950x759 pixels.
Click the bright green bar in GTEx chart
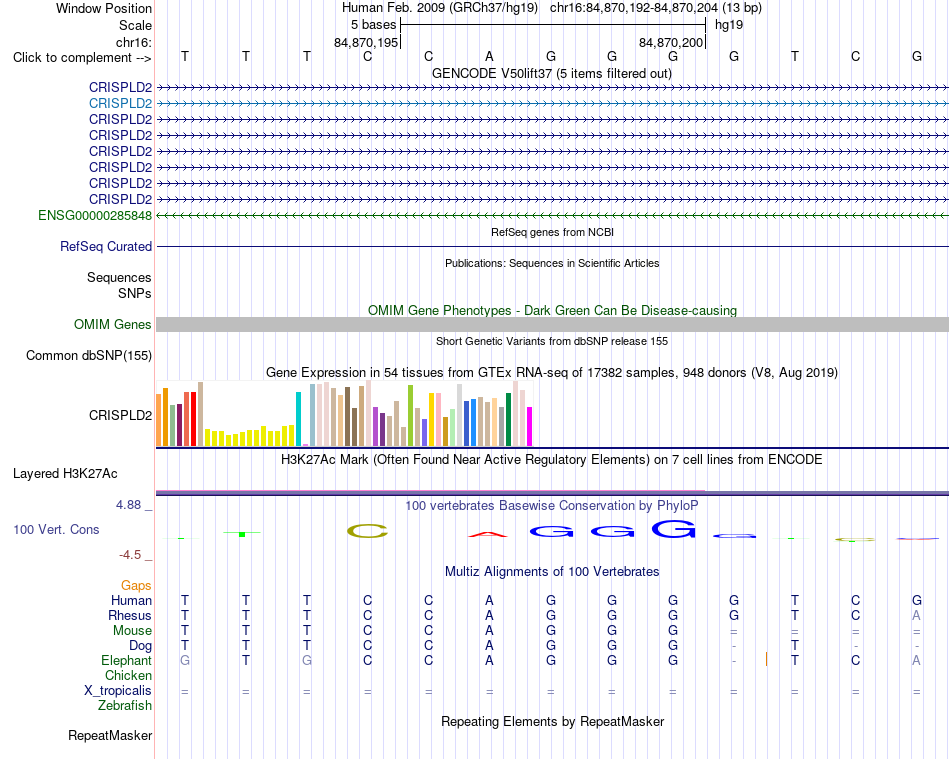click(x=410, y=416)
